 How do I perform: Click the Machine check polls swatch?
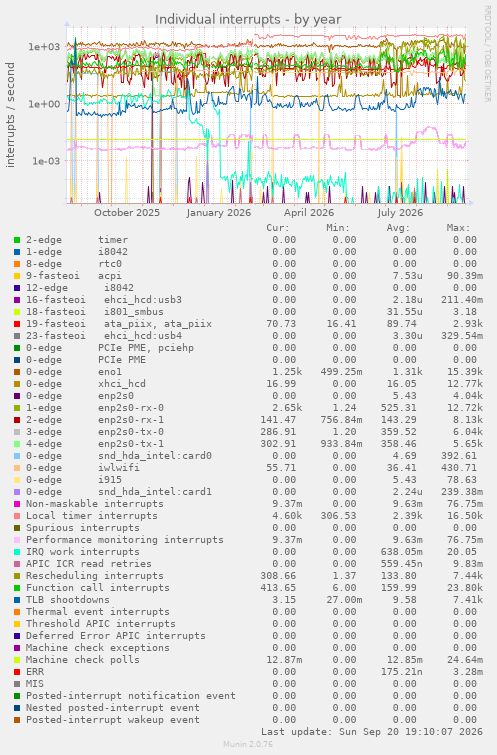pyautogui.click(x=17, y=660)
